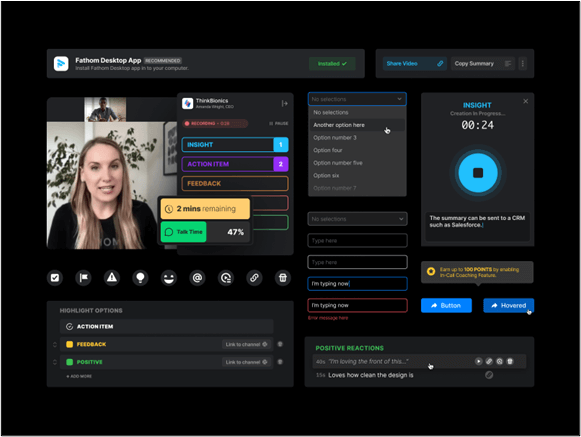Screen dimensions: 581x437
Task: Select 'Option four' in the list
Action: tap(357, 150)
